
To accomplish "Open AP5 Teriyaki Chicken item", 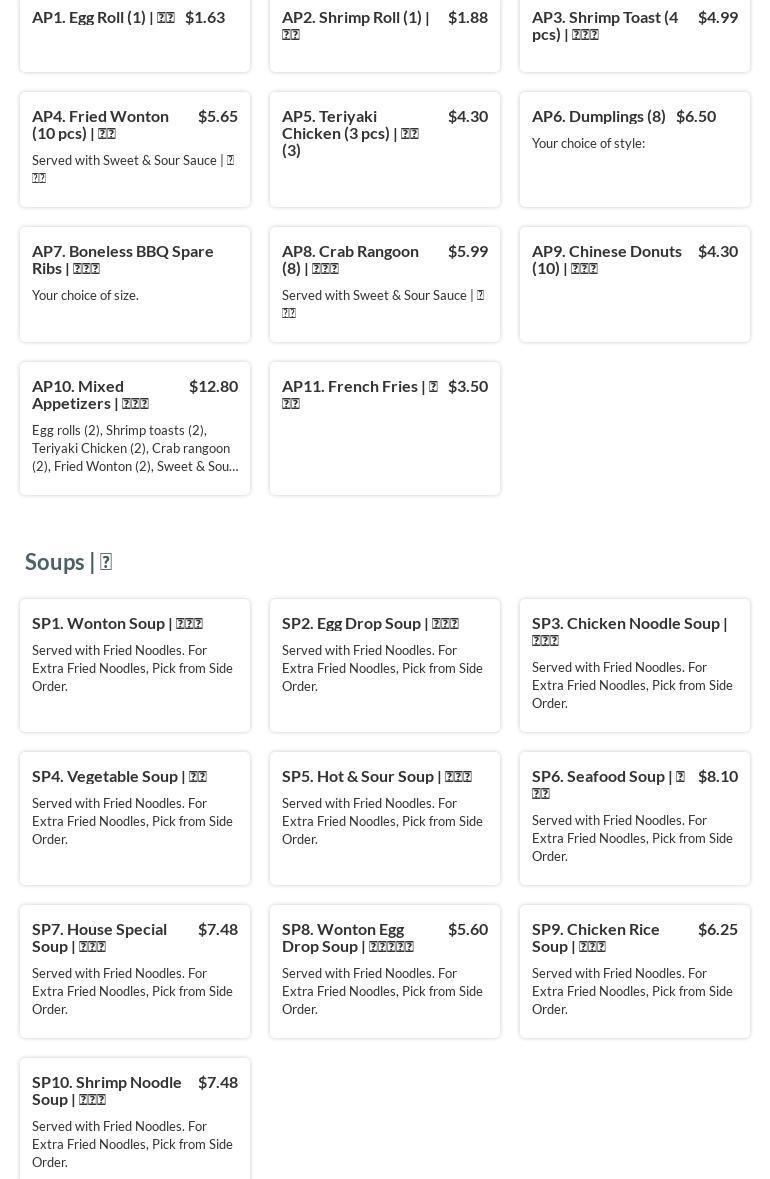I will [x=384, y=149].
